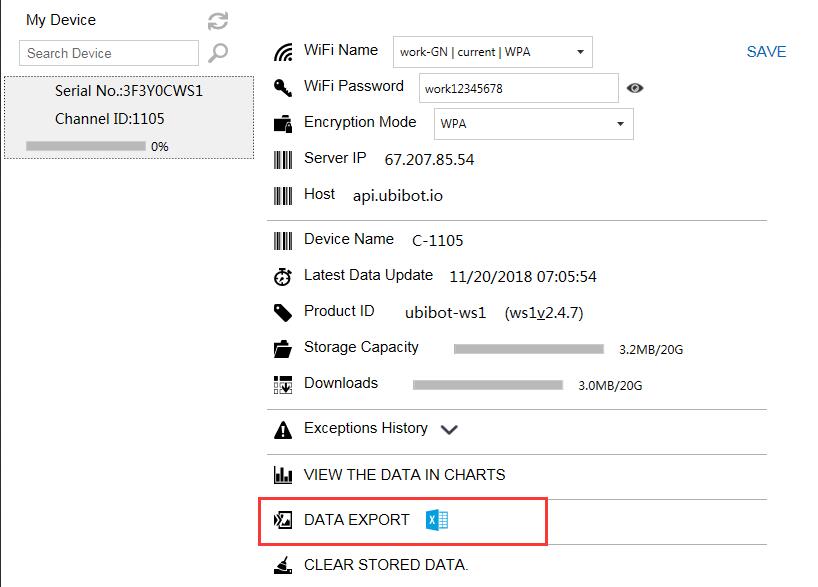Select device Serial No. 3F3Y0CWS1
This screenshot has width=818, height=587.
pos(129,117)
